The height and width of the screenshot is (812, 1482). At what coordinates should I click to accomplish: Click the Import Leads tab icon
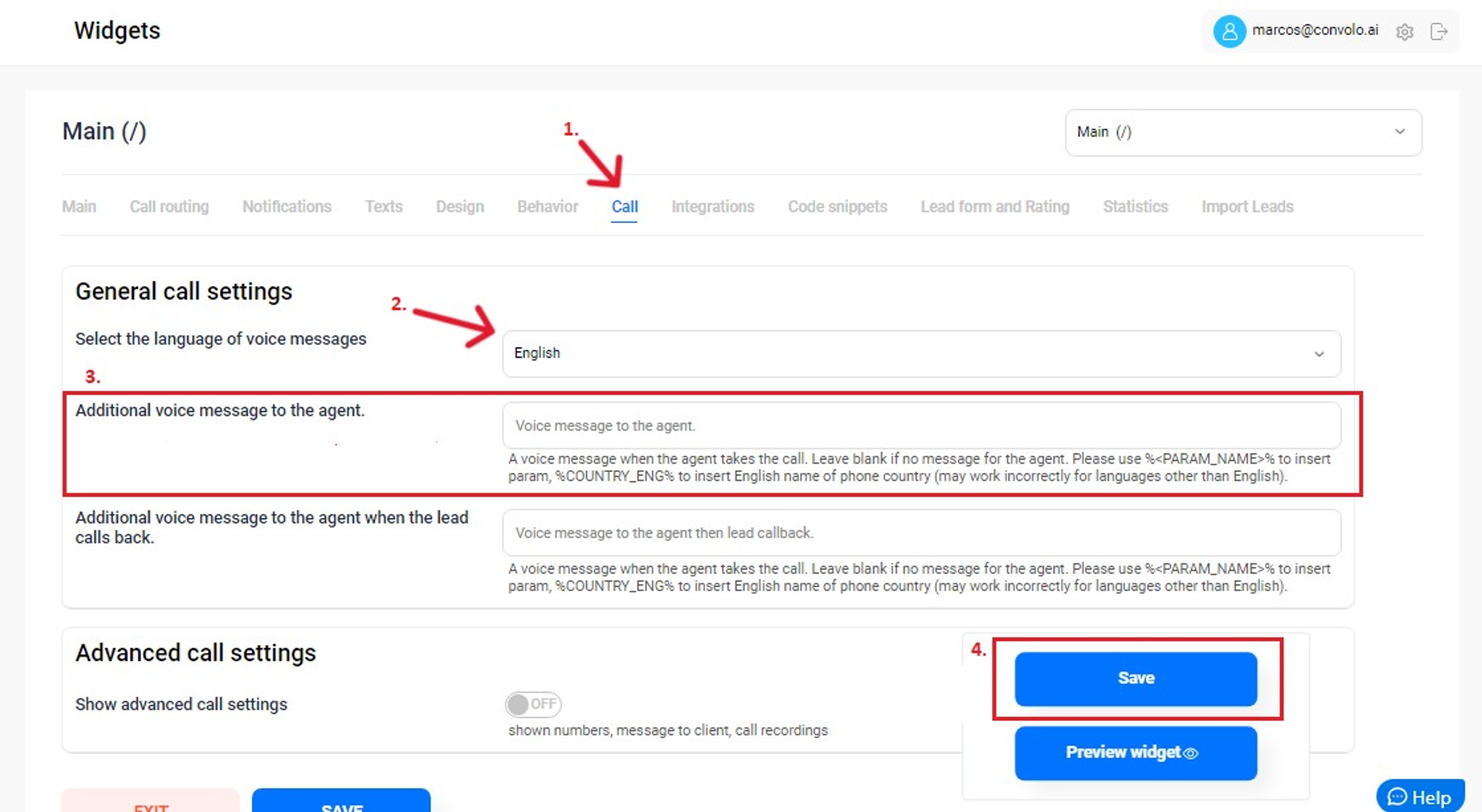coord(1247,206)
